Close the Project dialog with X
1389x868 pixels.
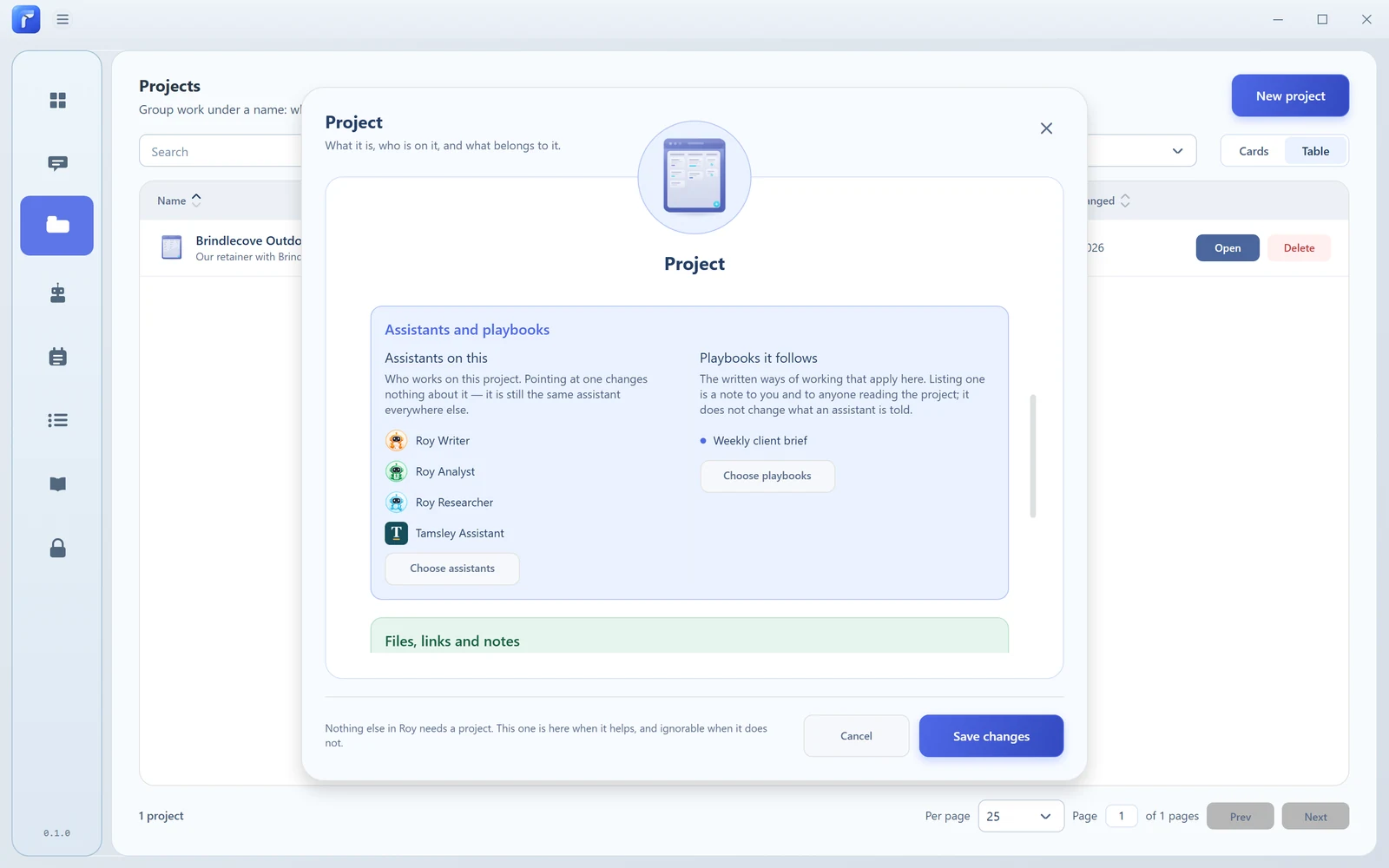tap(1046, 128)
